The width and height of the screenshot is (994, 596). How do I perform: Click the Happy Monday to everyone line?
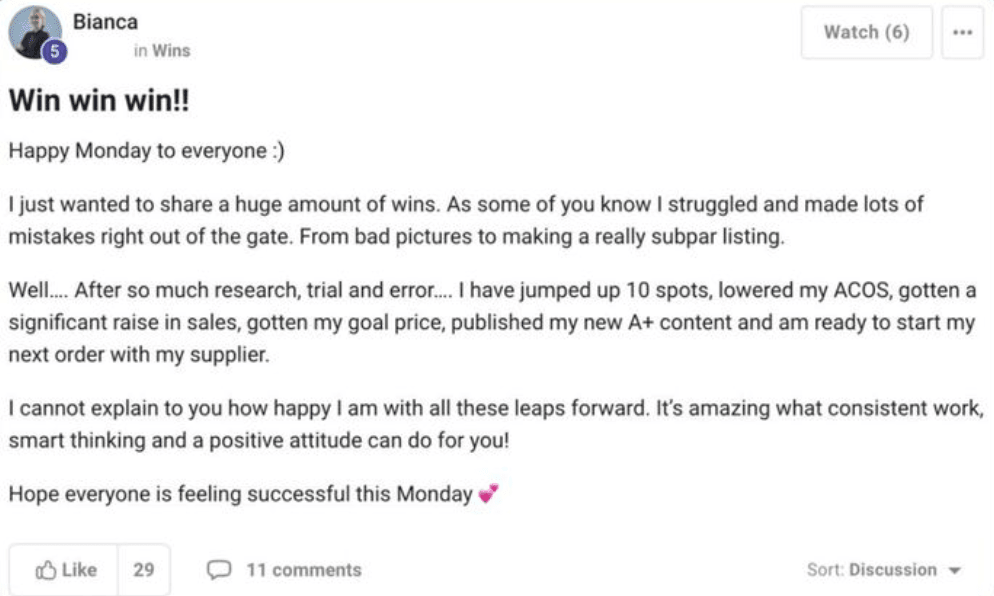click(146, 151)
